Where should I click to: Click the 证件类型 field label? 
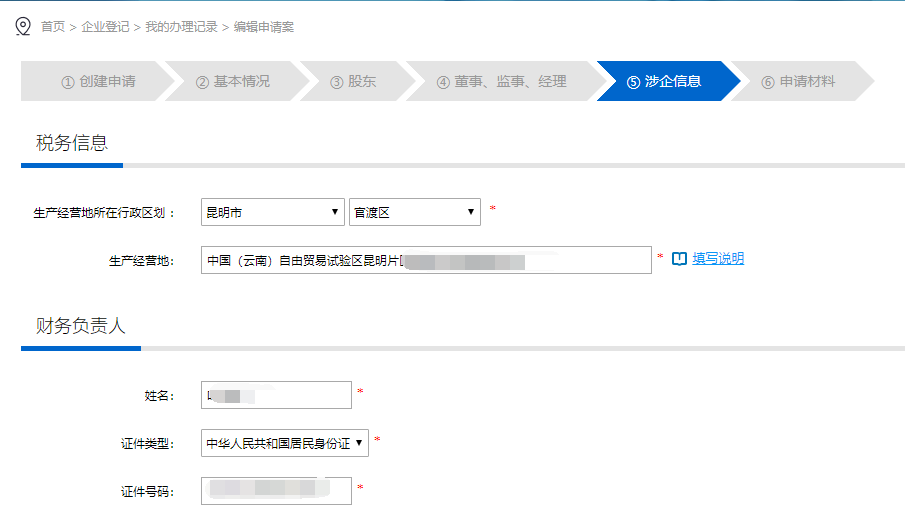click(x=147, y=443)
